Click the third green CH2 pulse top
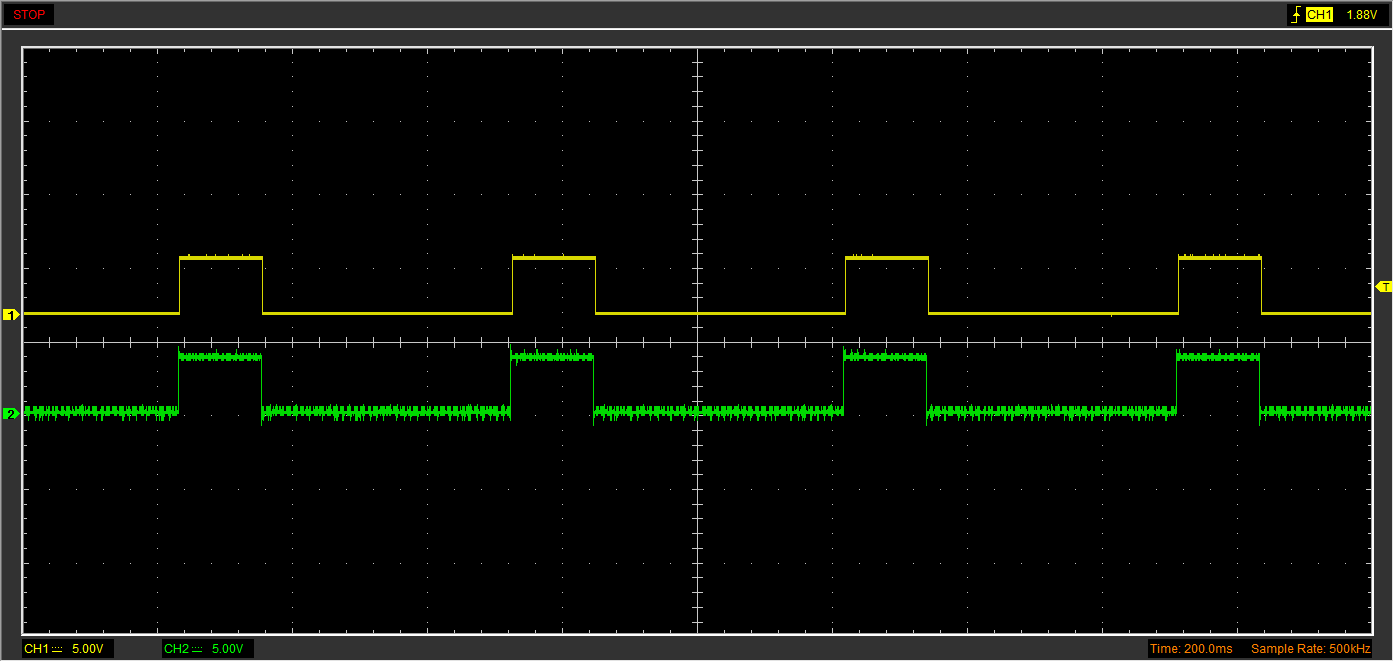The width and height of the screenshot is (1394, 662). click(x=885, y=356)
